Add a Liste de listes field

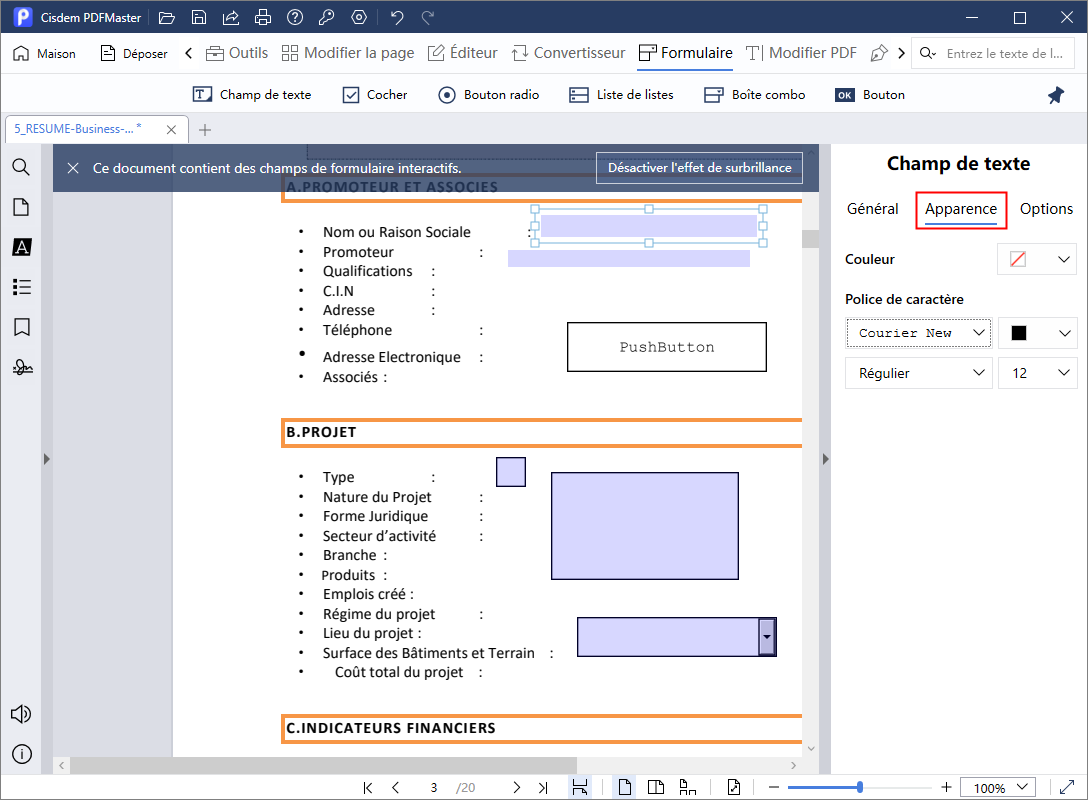tap(621, 95)
